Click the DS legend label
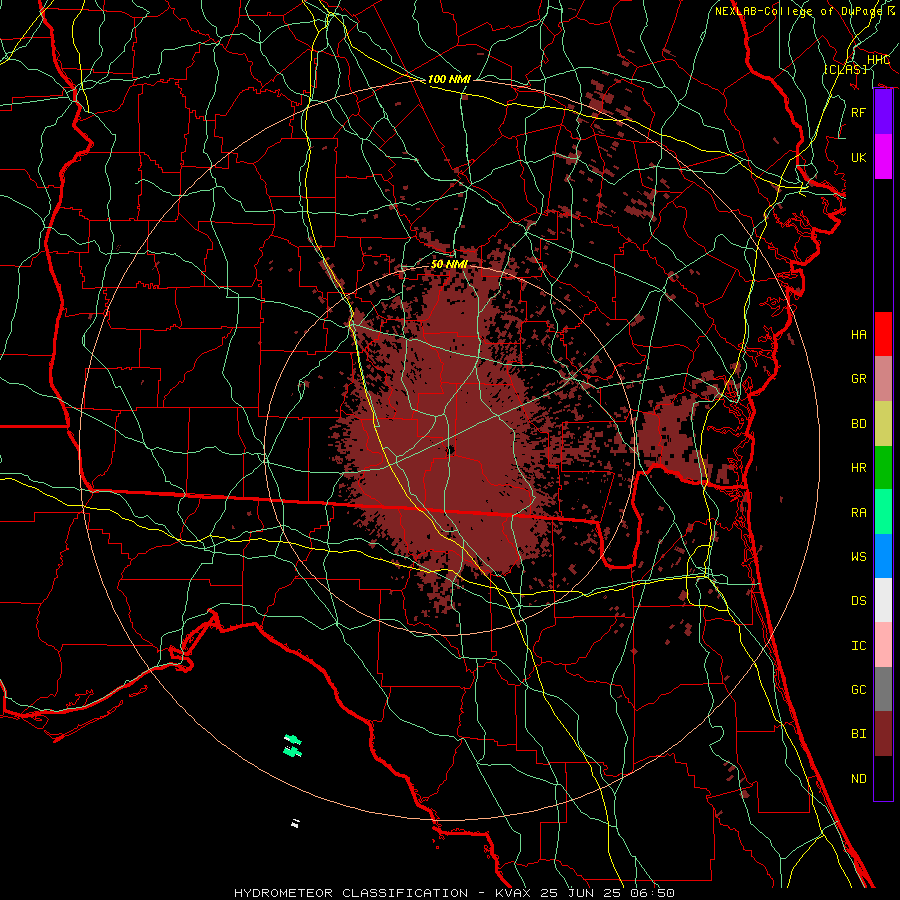 (x=859, y=600)
